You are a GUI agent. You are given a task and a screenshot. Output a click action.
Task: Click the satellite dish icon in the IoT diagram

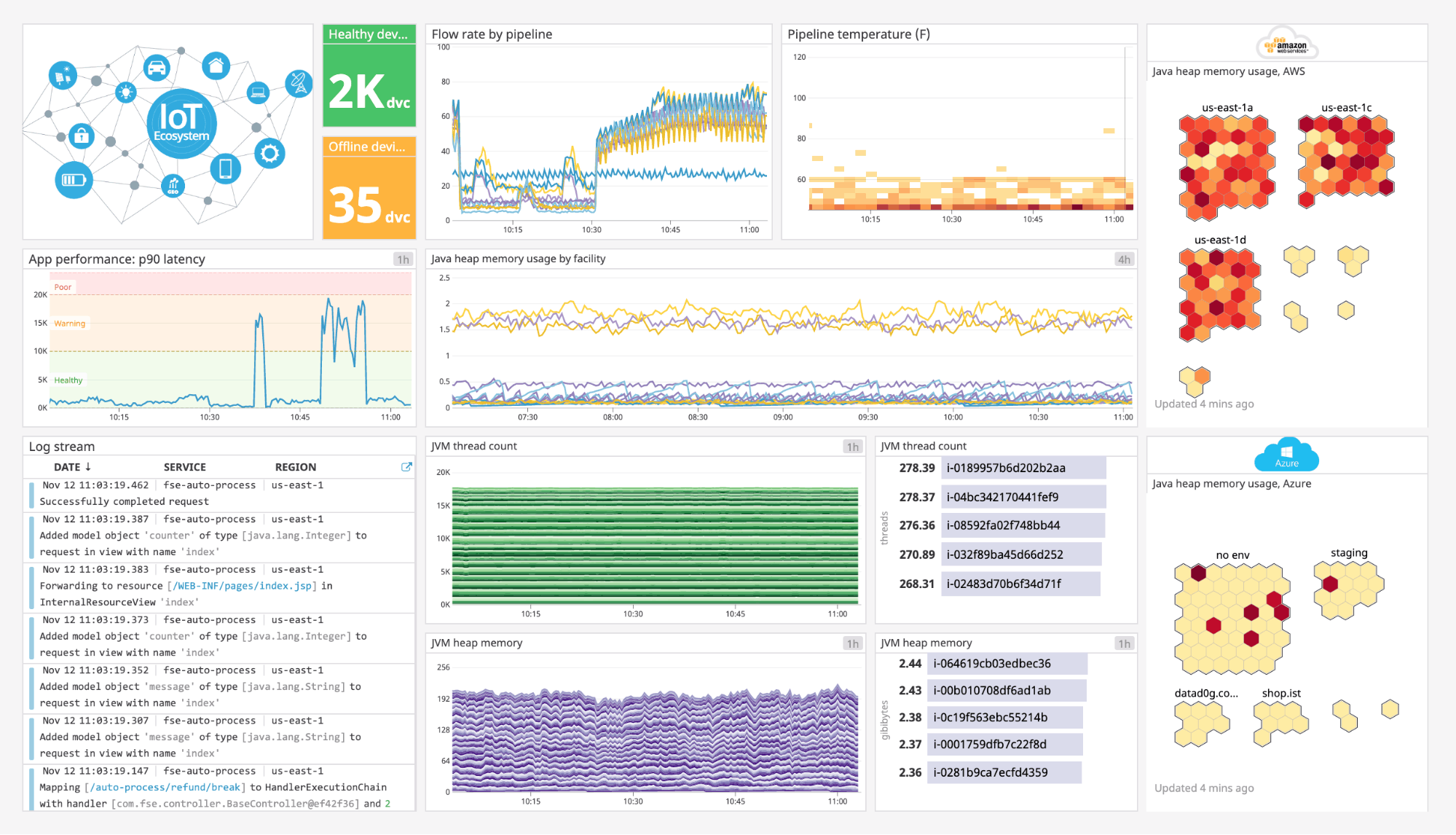pyautogui.click(x=299, y=83)
